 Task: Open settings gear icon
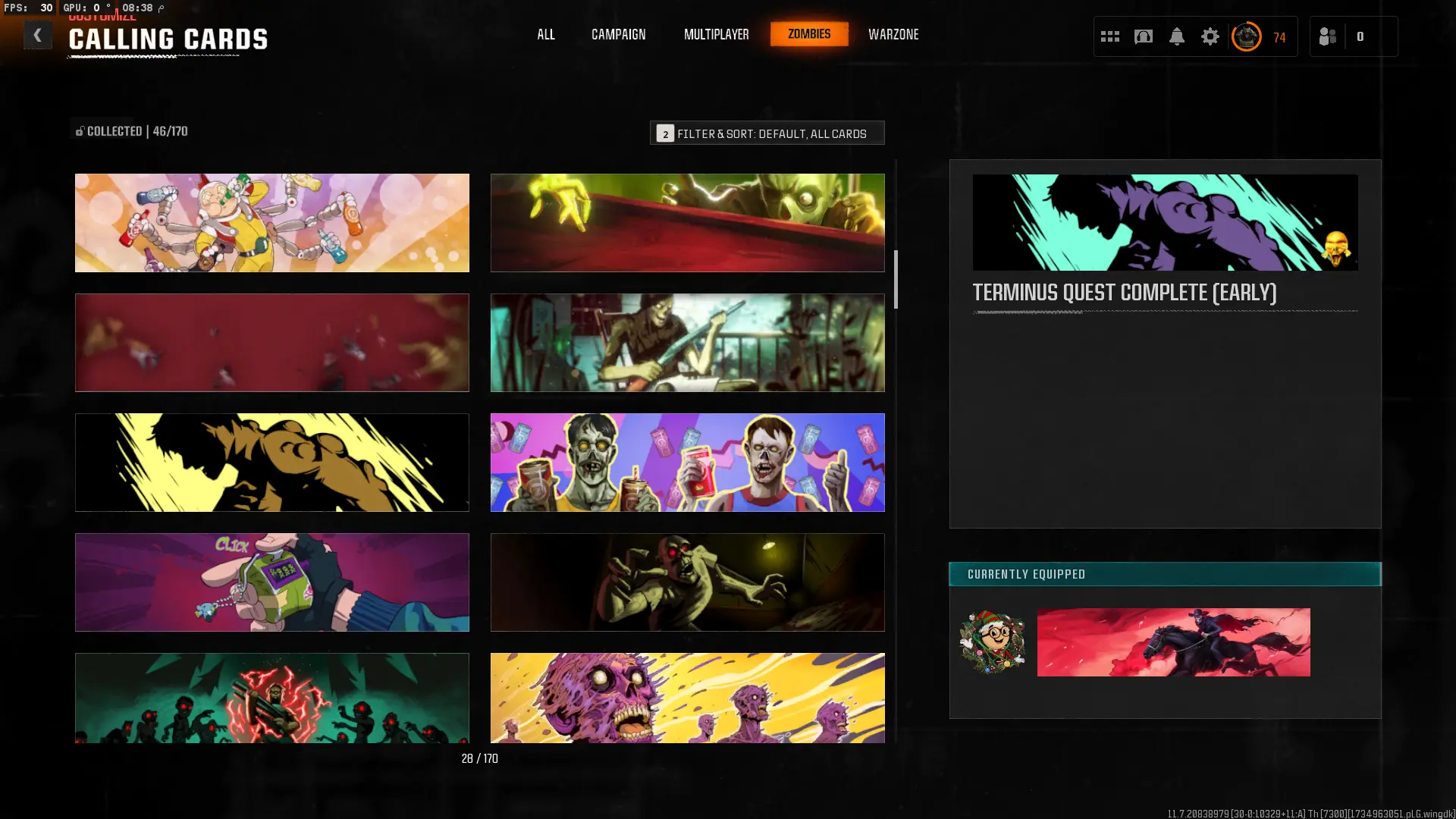tap(1210, 36)
